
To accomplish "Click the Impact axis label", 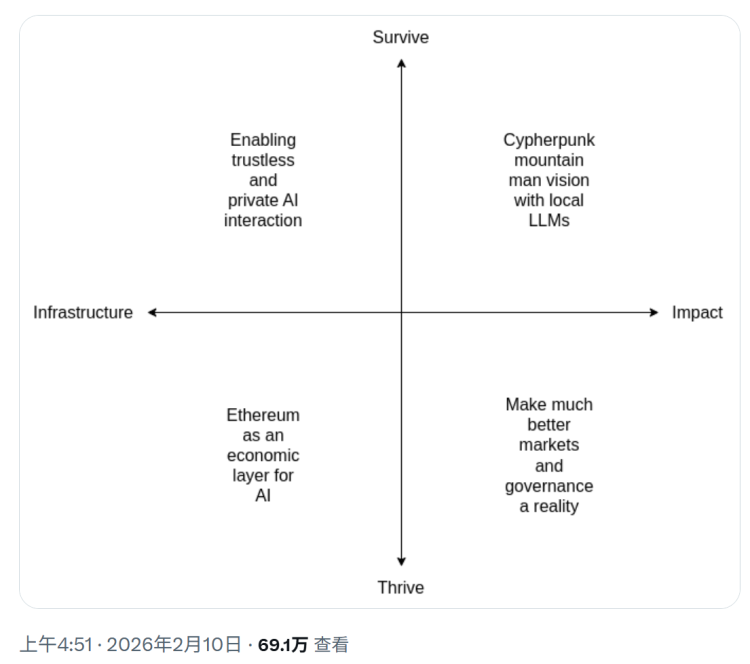I will click(x=696, y=312).
